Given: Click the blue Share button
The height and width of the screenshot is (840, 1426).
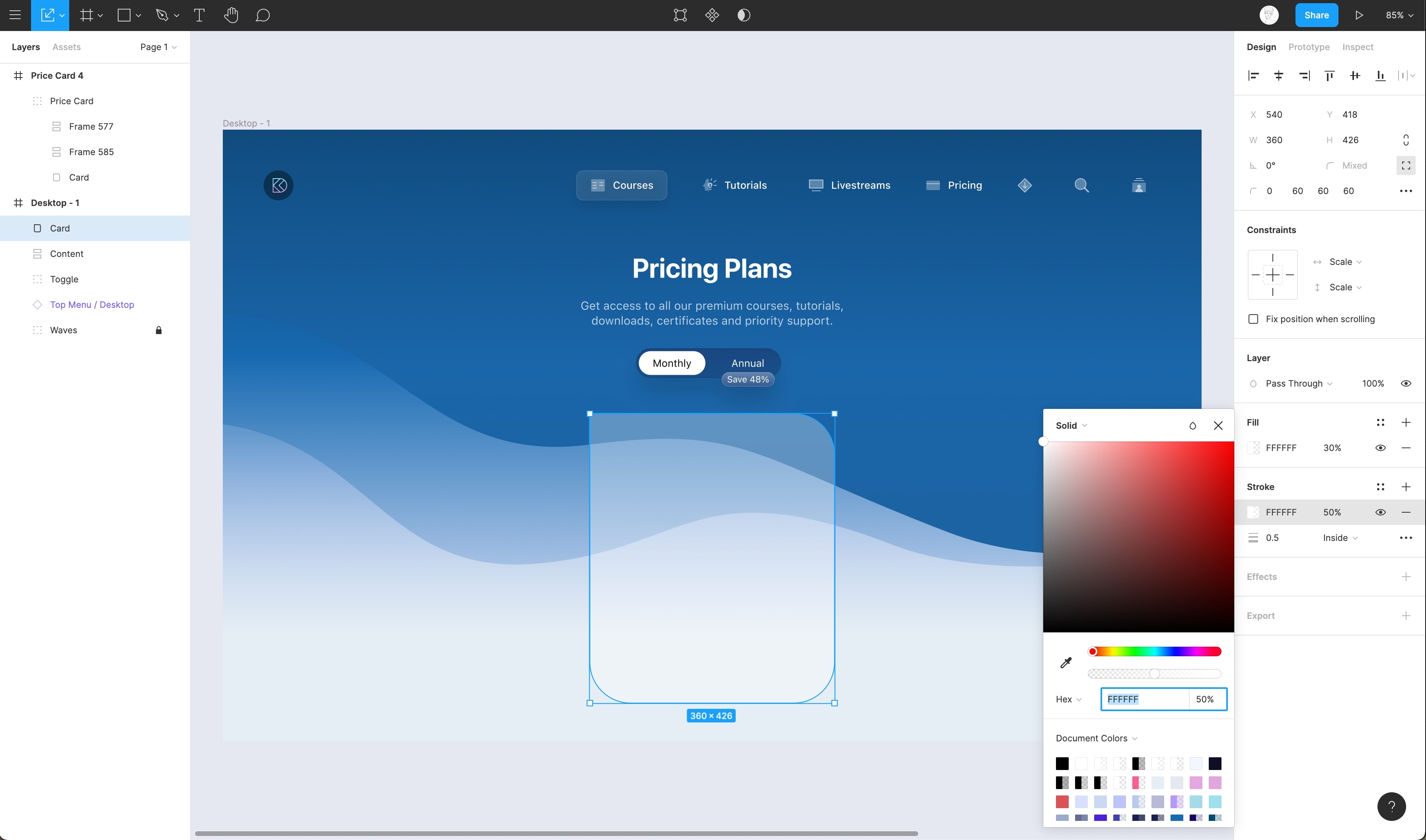Looking at the screenshot, I should (1316, 15).
